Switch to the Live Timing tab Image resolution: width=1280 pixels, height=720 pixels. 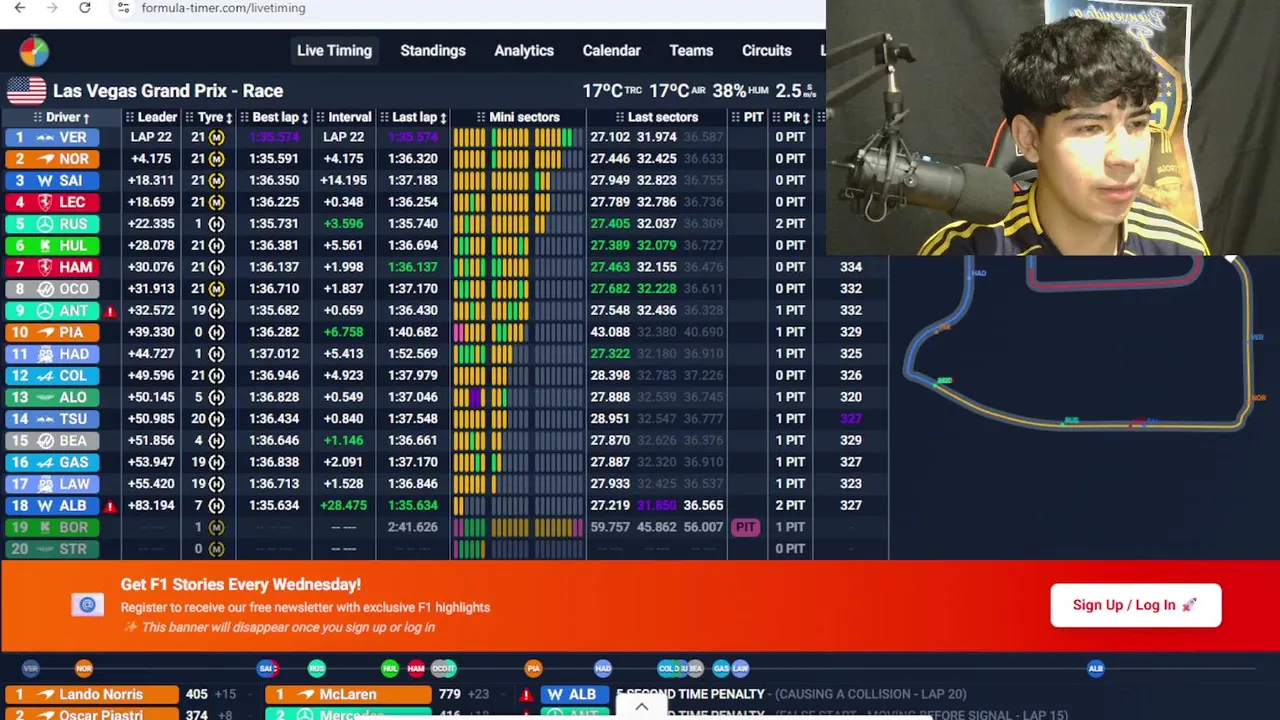(334, 51)
